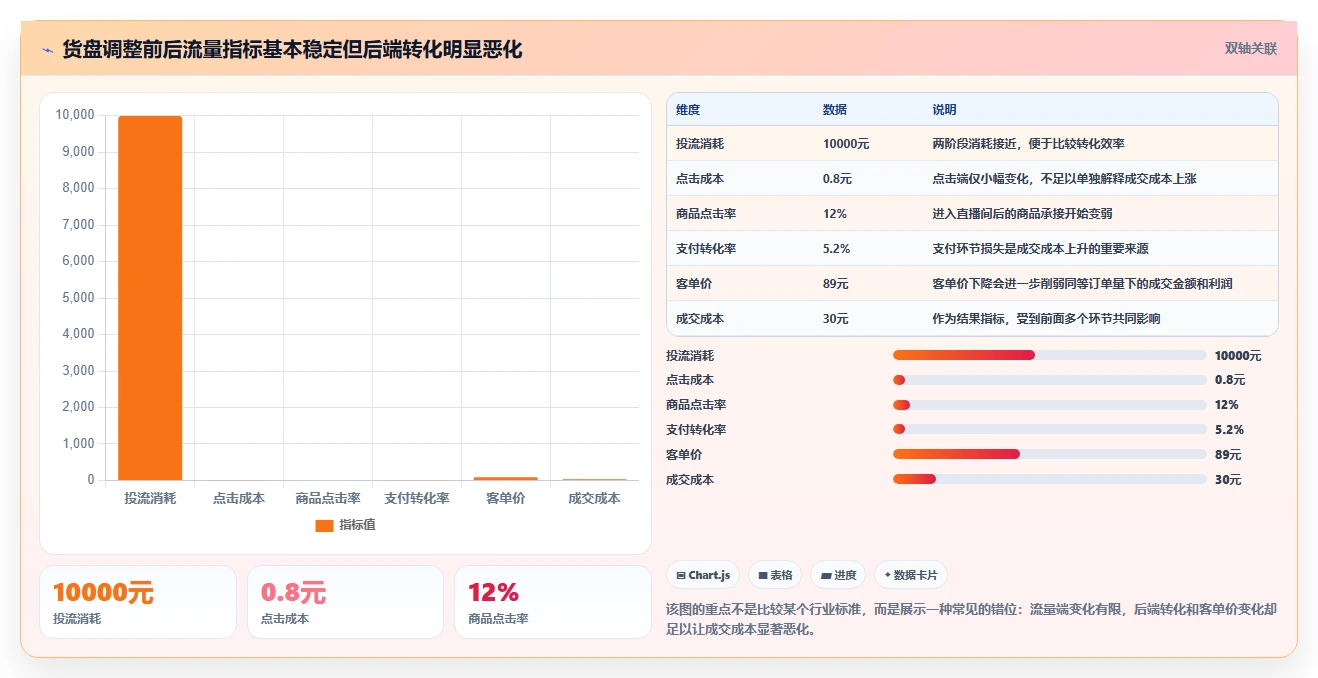1318x678 pixels.
Task: Click the Chart.js tag chip
Action: (x=703, y=575)
